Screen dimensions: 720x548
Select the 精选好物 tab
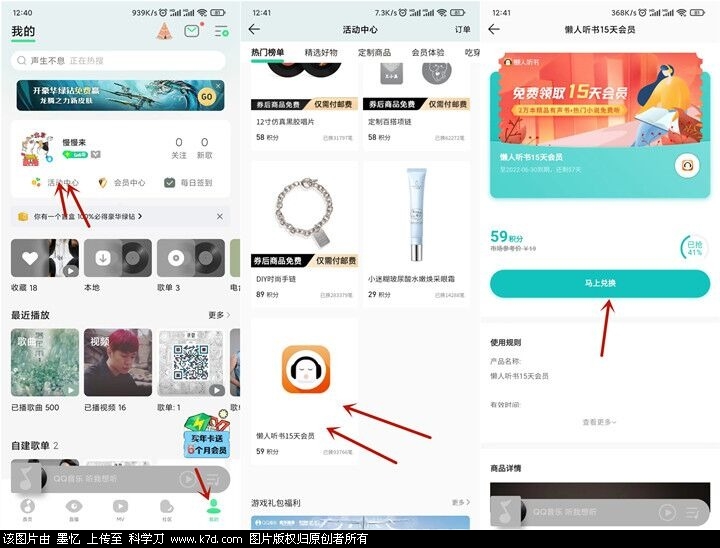coord(321,52)
